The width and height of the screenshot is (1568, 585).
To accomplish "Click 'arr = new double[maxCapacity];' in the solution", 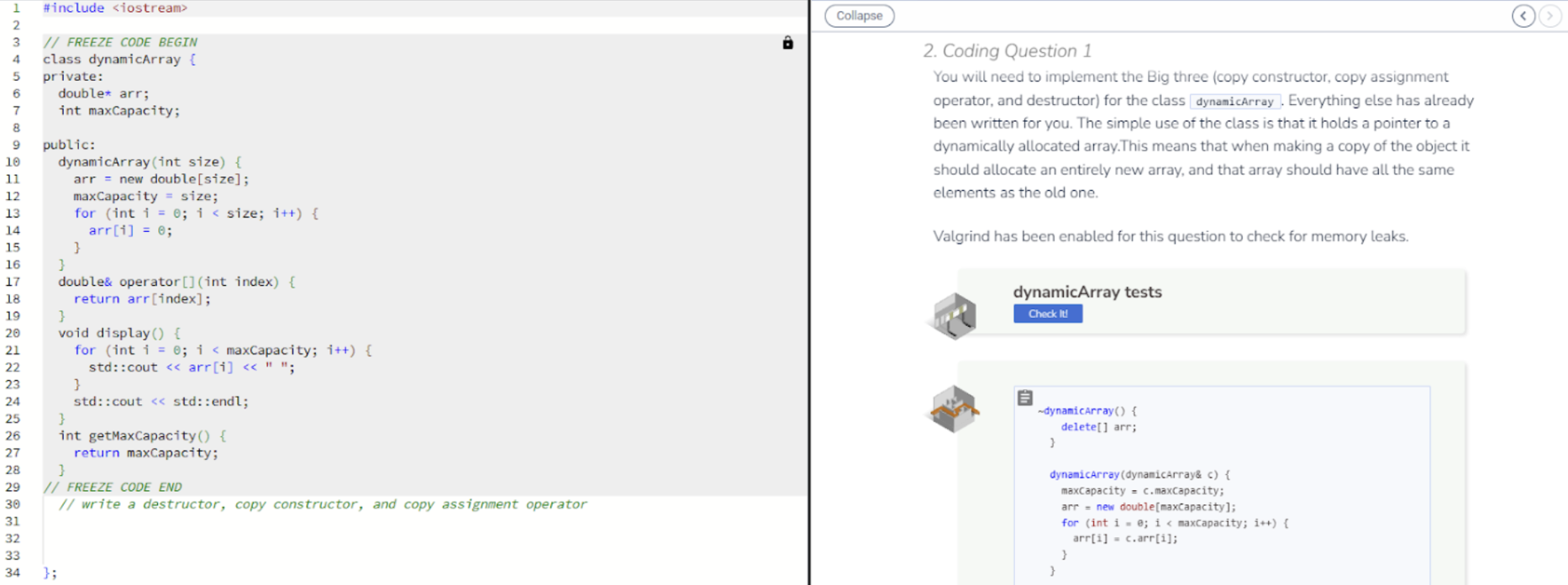I will pyautogui.click(x=1148, y=507).
